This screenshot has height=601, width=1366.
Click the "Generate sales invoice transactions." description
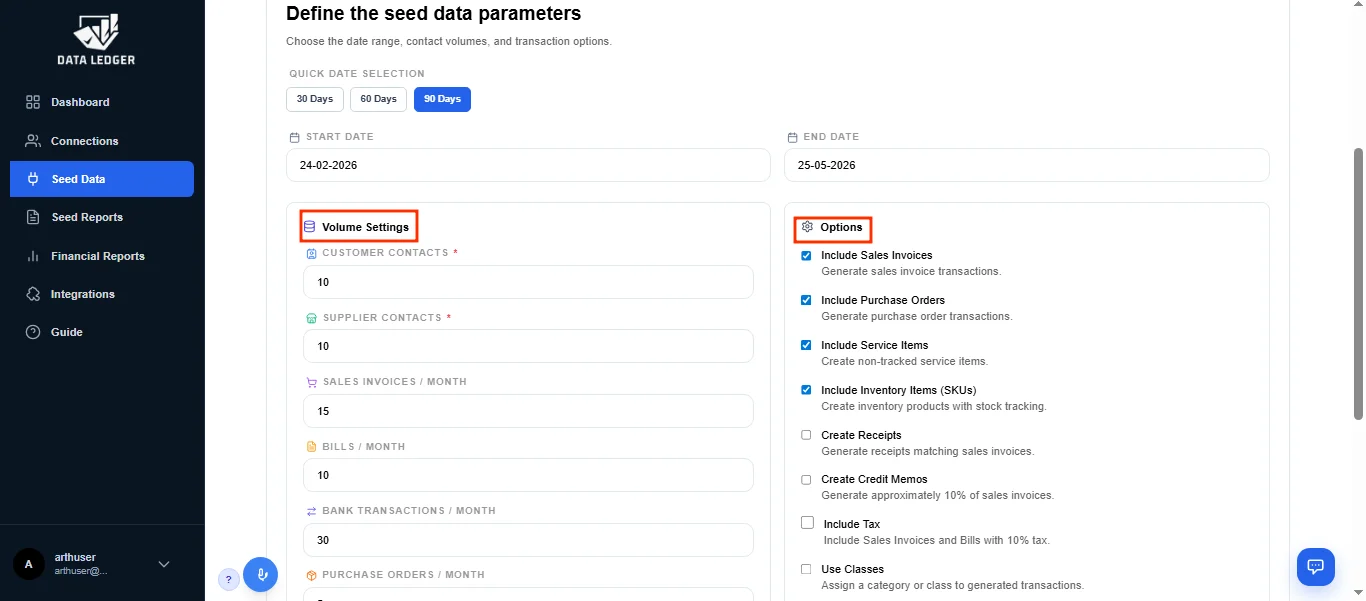pyautogui.click(x=911, y=271)
